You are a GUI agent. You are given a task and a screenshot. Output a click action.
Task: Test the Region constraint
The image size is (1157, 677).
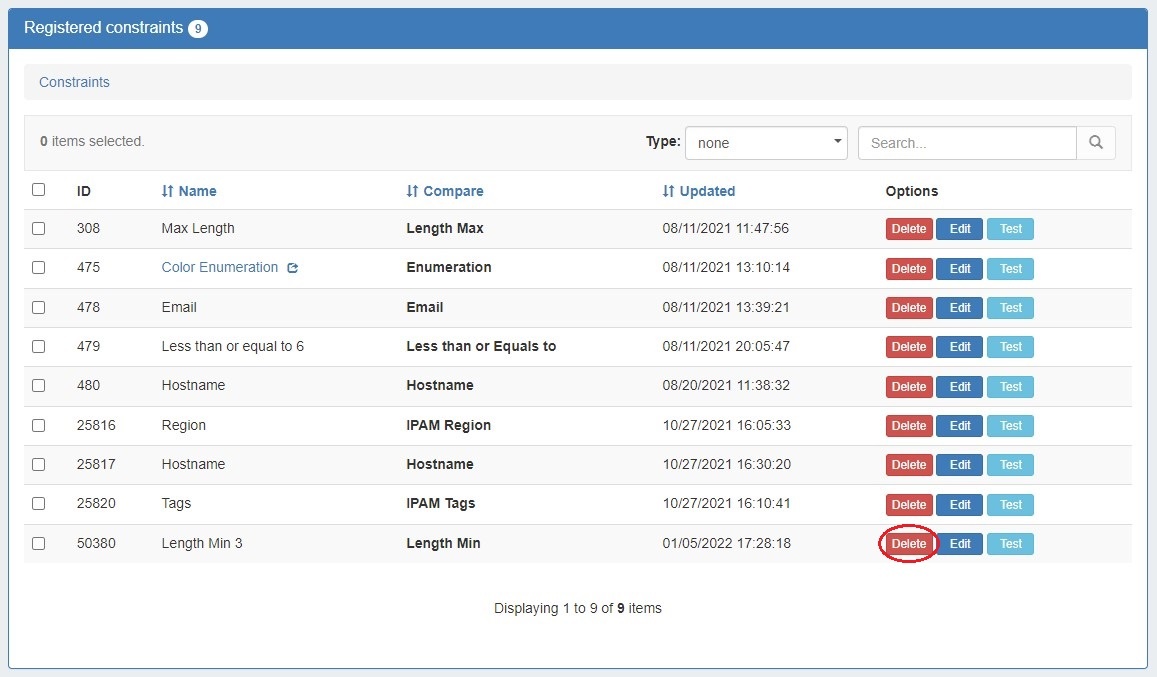coord(1010,426)
